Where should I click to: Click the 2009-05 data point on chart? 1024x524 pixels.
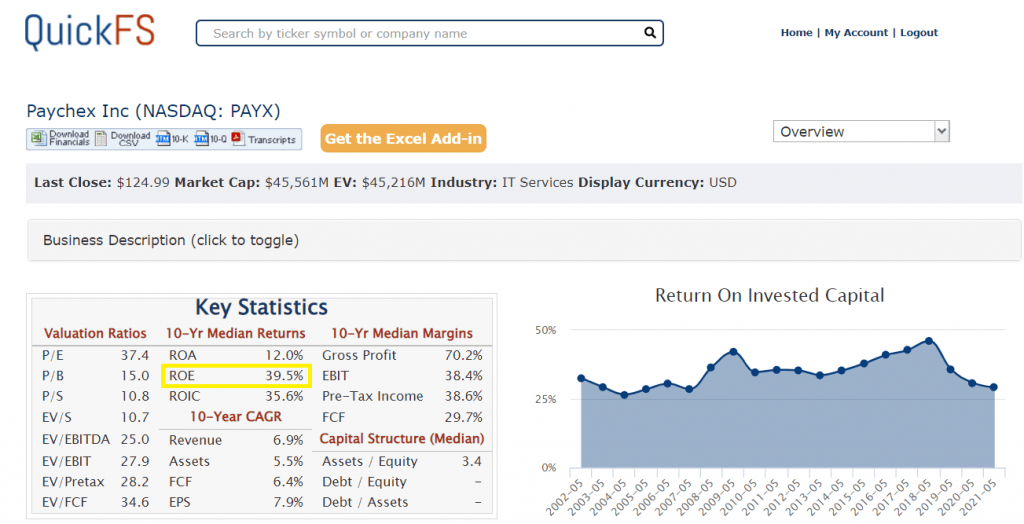[733, 352]
